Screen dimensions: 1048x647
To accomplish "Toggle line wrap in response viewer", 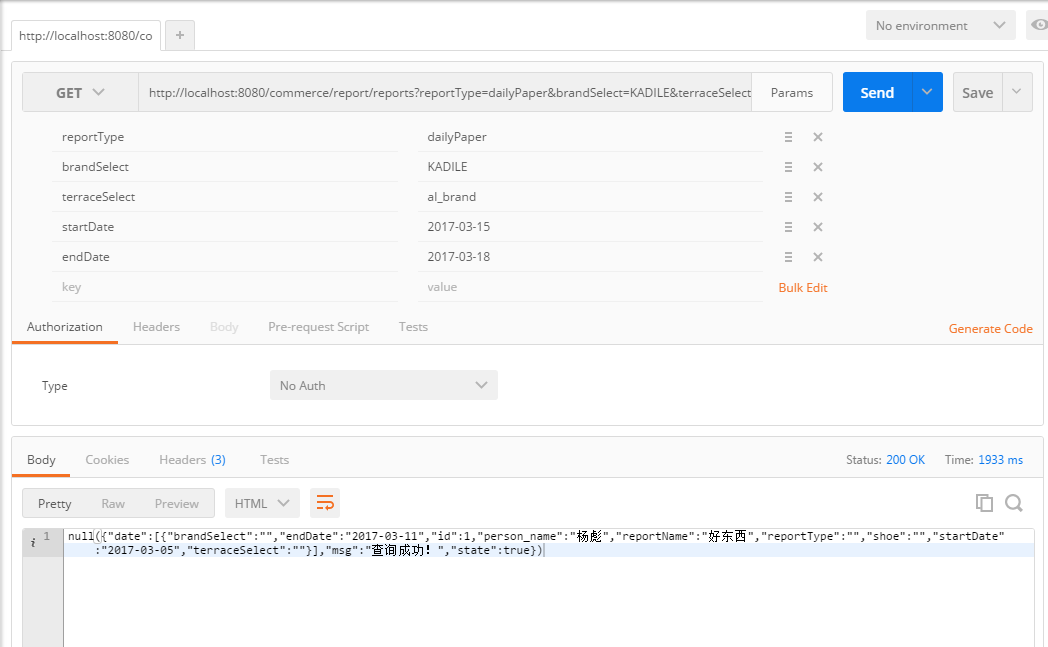I will [x=325, y=503].
